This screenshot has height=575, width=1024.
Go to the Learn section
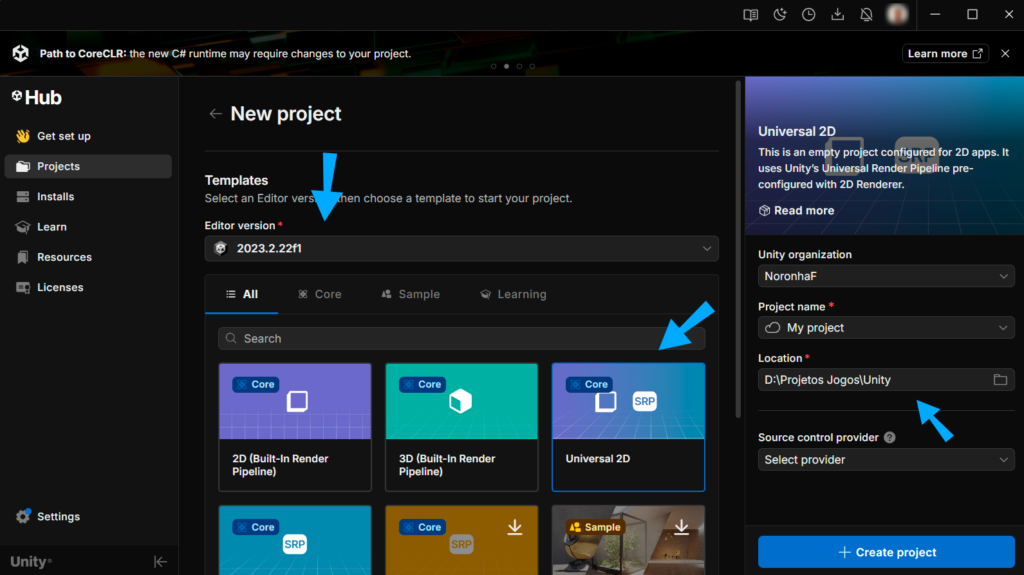click(88, 227)
